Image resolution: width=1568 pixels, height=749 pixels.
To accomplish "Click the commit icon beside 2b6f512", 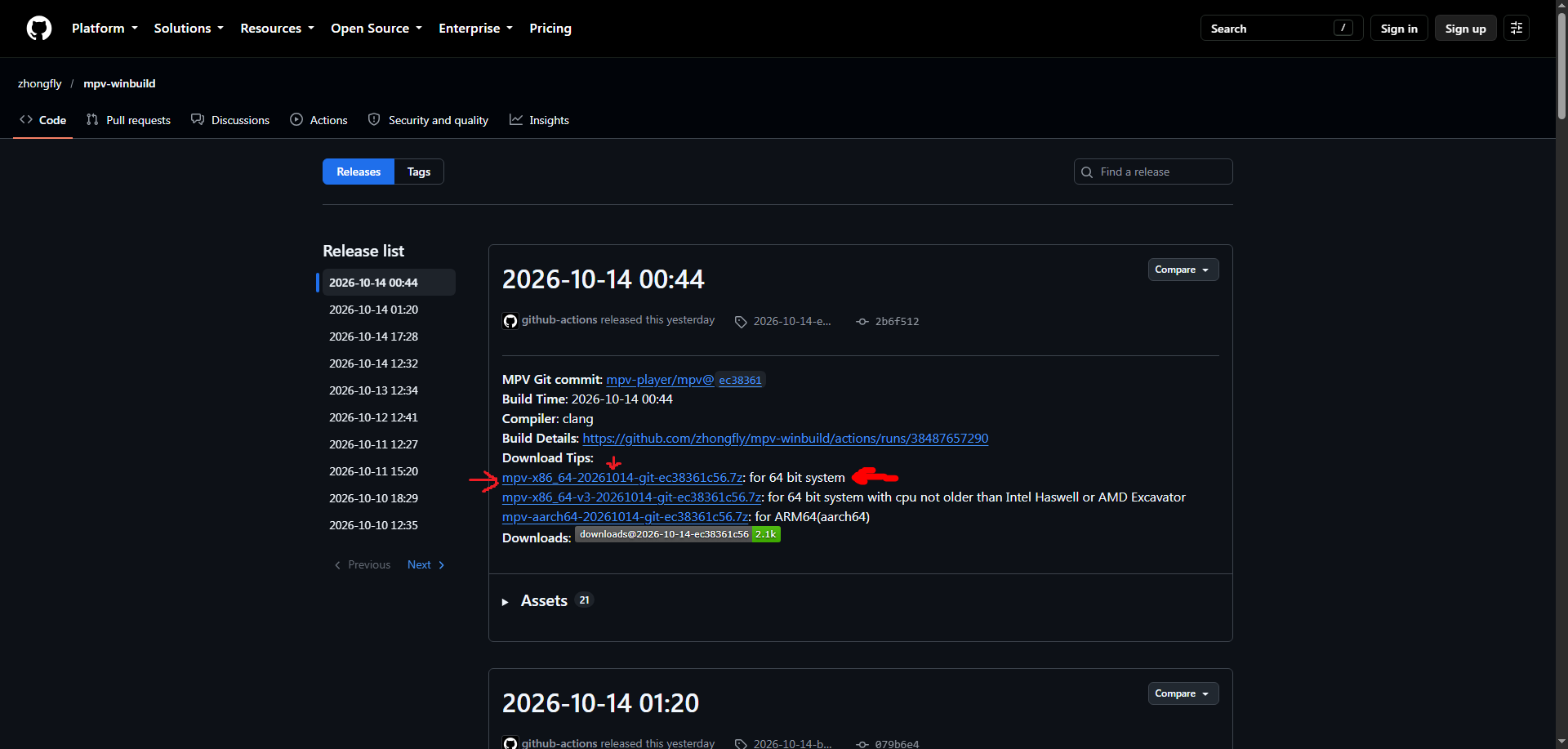I will click(862, 322).
